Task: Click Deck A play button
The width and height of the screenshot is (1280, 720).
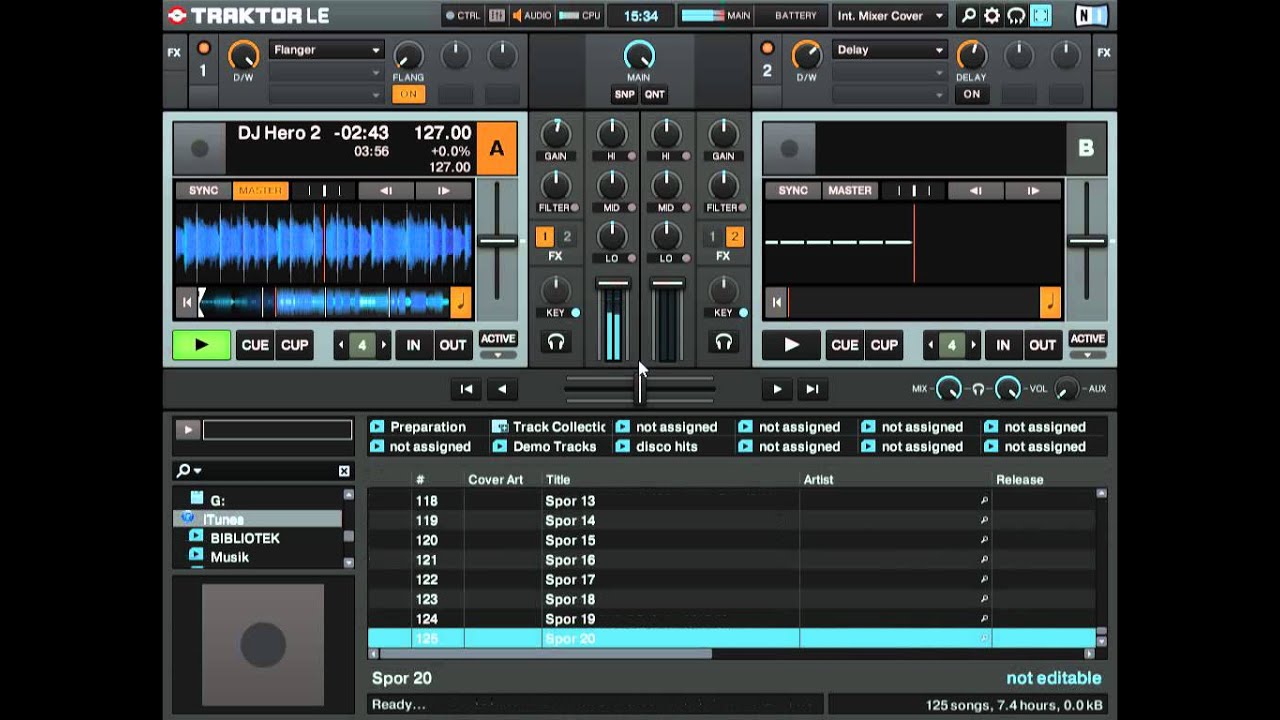Action: coord(201,345)
